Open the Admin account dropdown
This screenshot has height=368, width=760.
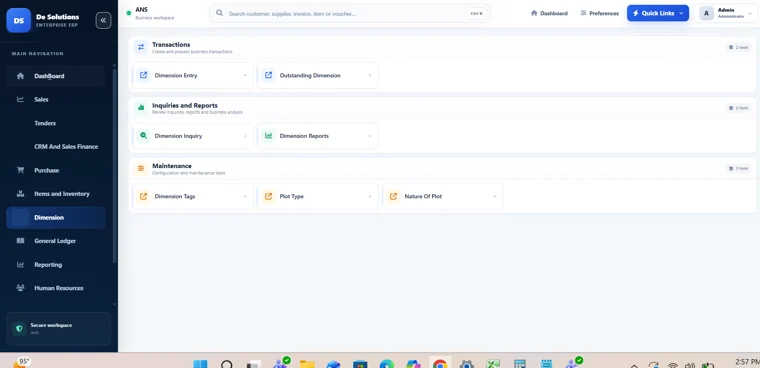coord(725,13)
